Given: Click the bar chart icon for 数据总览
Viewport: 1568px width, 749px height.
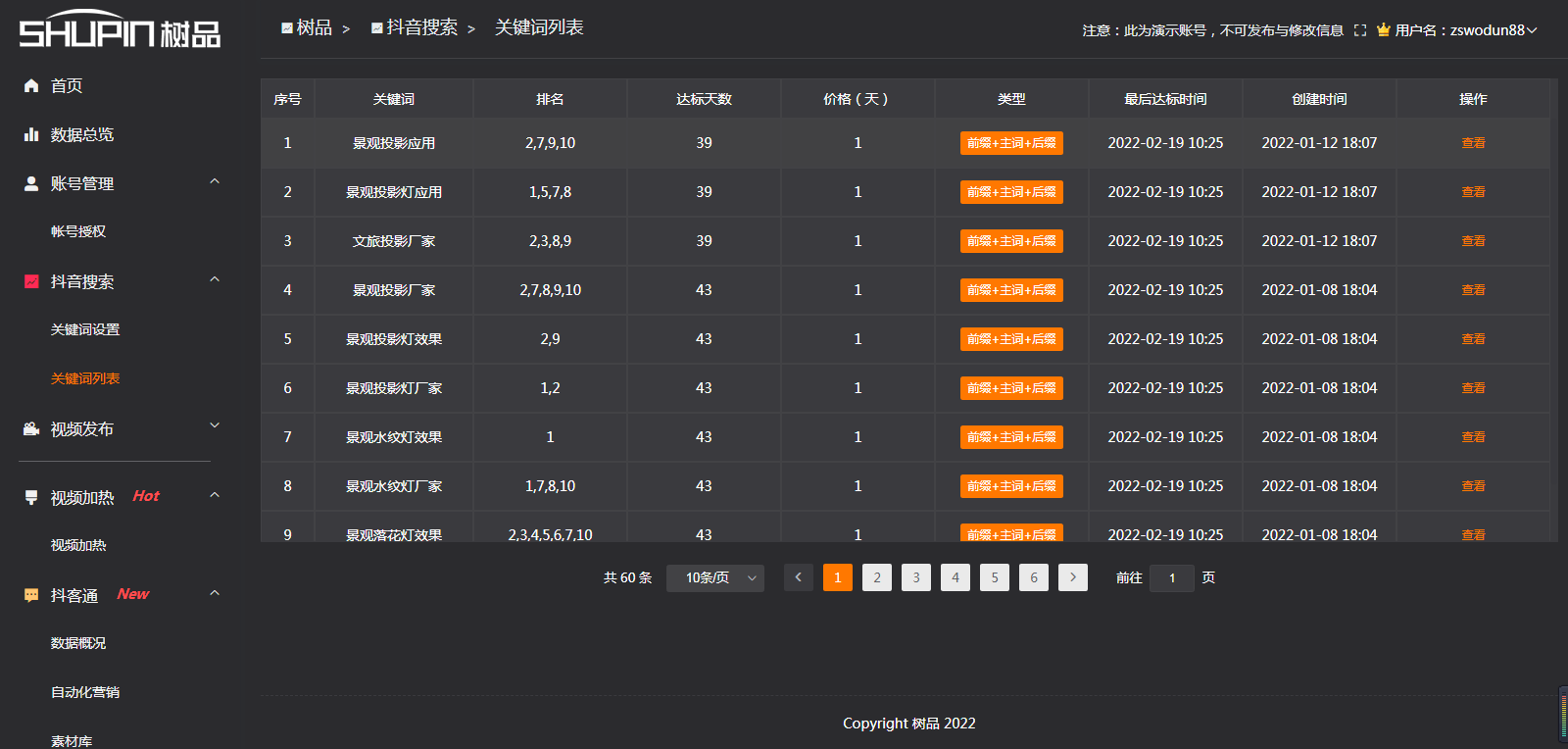Looking at the screenshot, I should (x=31, y=134).
